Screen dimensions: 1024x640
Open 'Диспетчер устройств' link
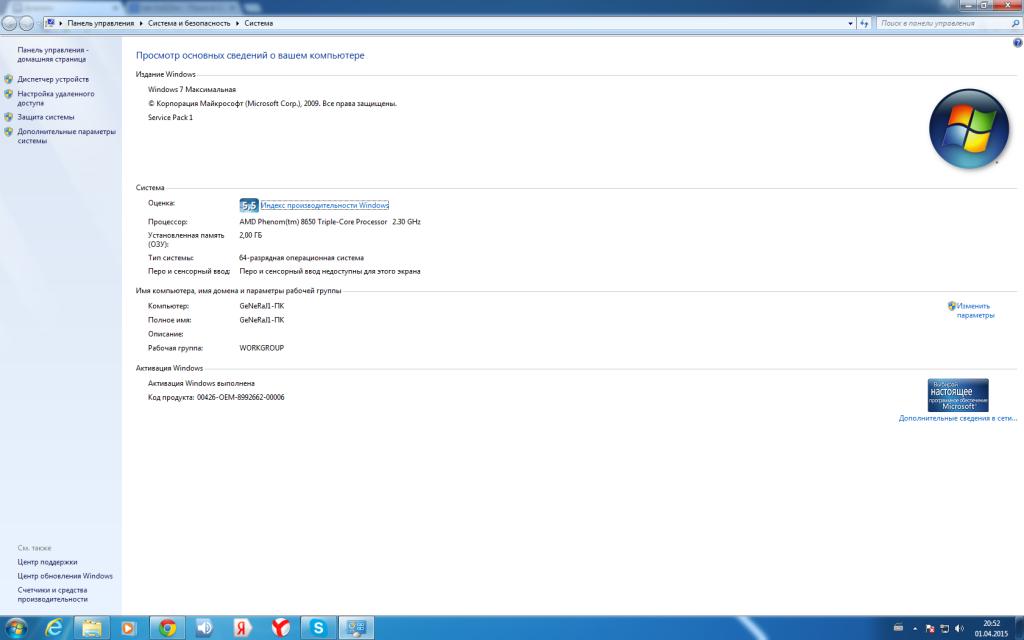(53, 79)
